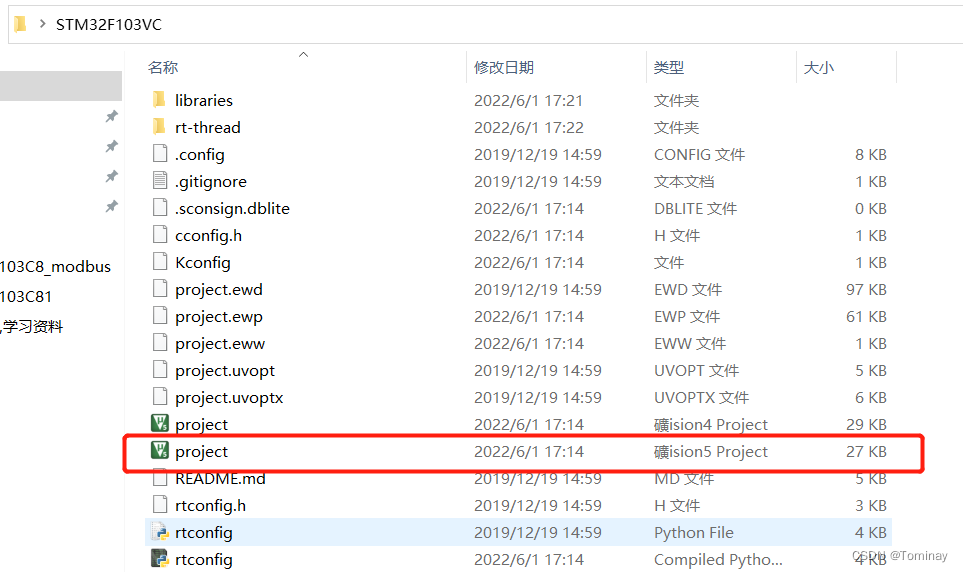Viewport: 963px width, 572px height.
Task: Open the 103C81 sidebar item
Action: [x=26, y=297]
